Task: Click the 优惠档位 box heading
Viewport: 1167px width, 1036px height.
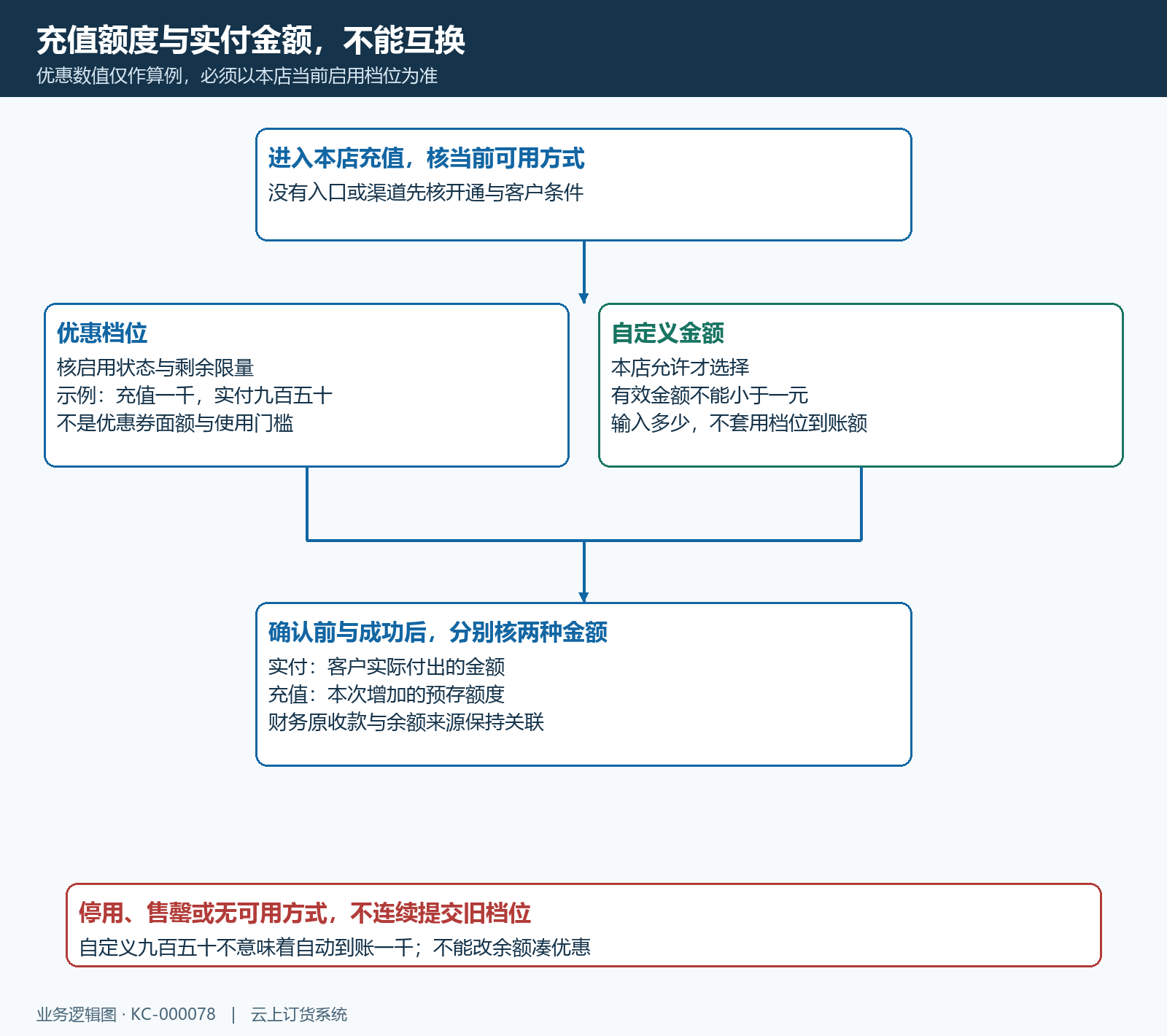Action: (102, 333)
